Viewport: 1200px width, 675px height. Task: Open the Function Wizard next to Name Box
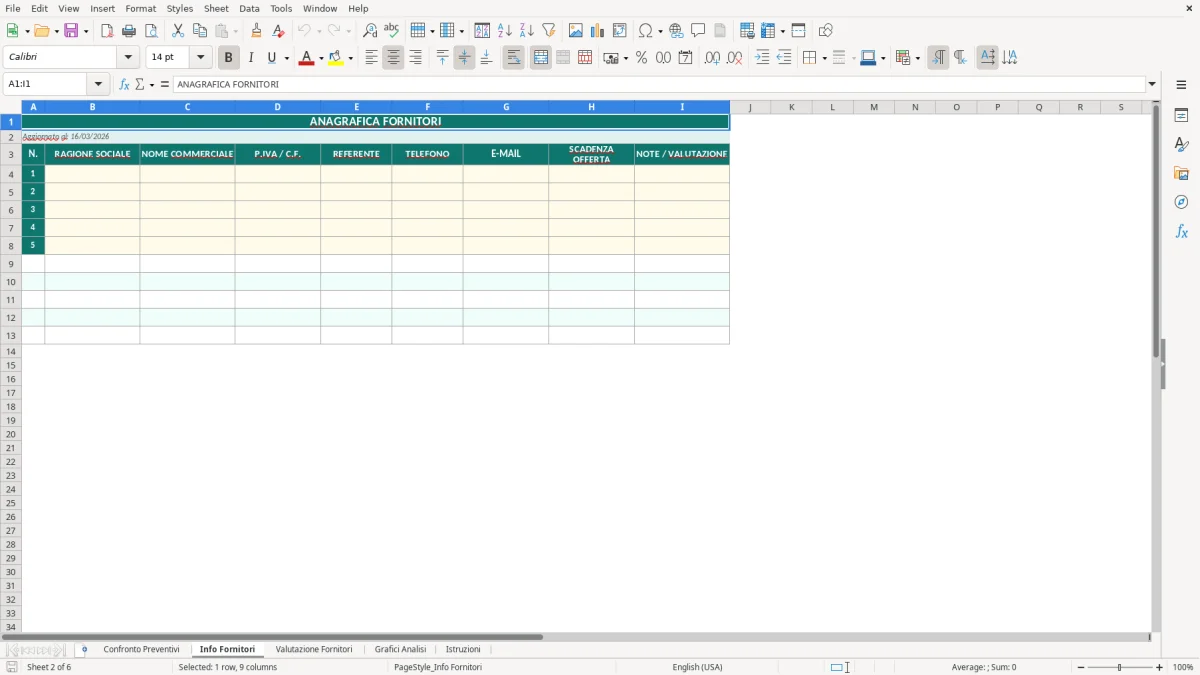click(x=124, y=85)
